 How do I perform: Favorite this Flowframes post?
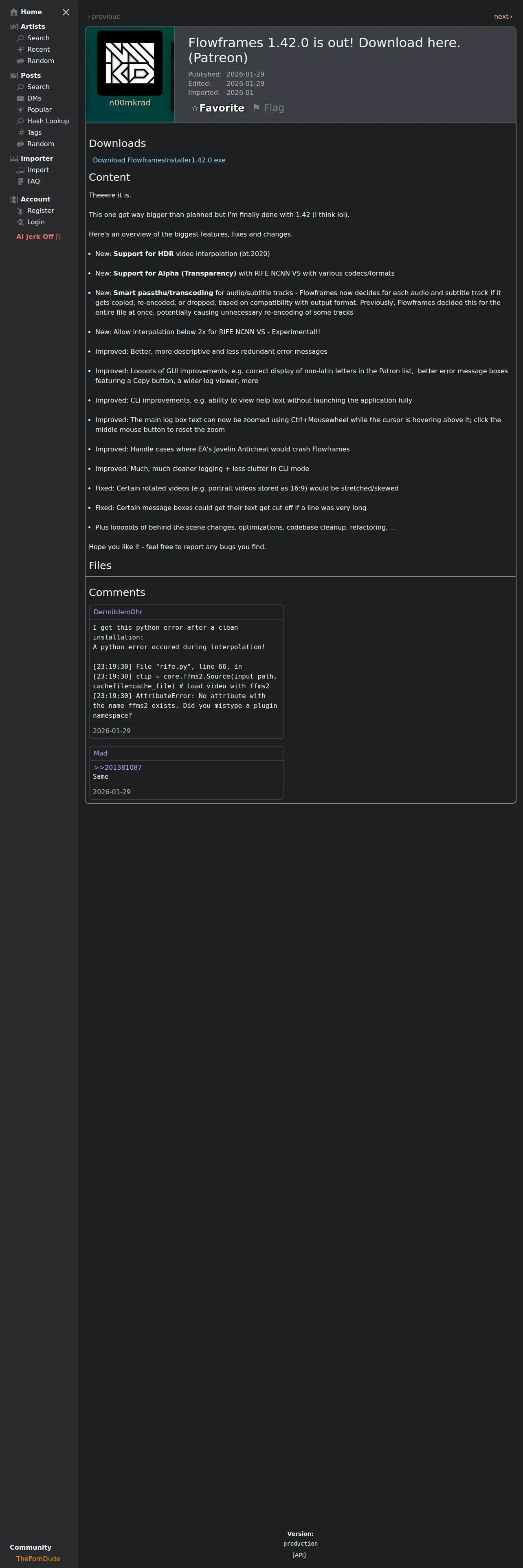(x=218, y=108)
